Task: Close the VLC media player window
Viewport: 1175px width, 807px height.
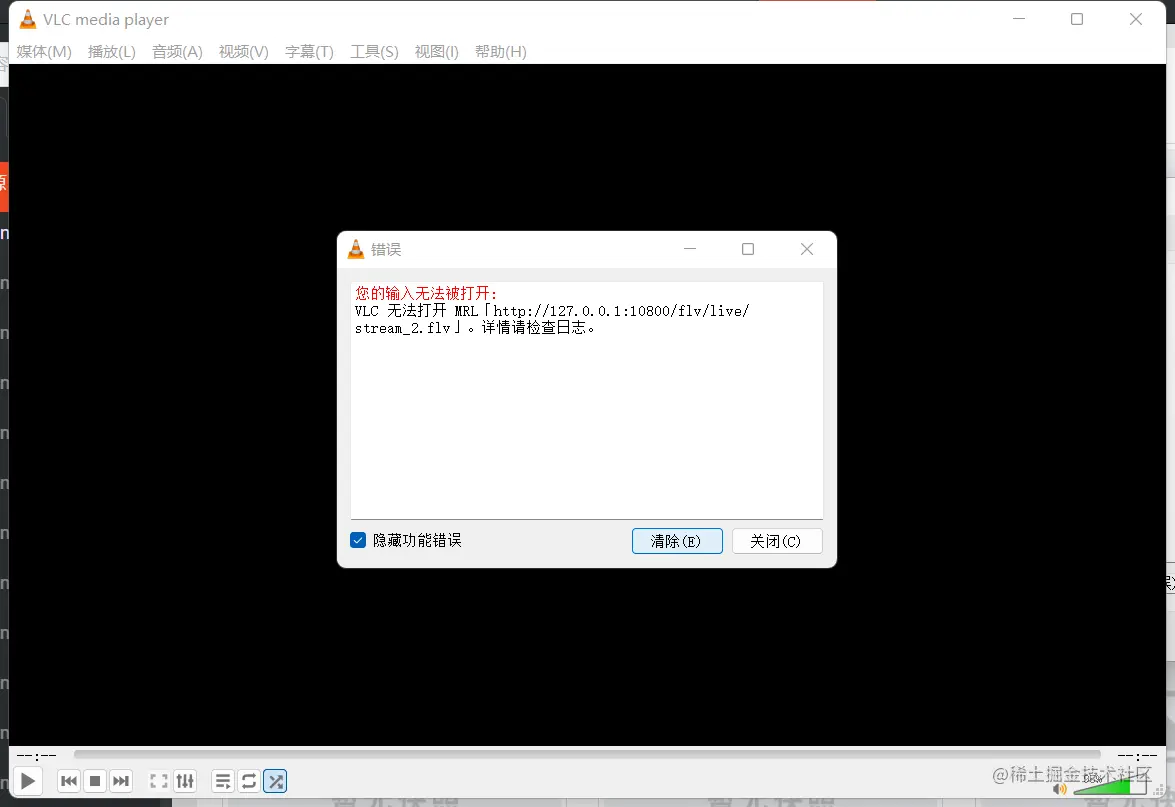Action: pyautogui.click(x=1135, y=19)
